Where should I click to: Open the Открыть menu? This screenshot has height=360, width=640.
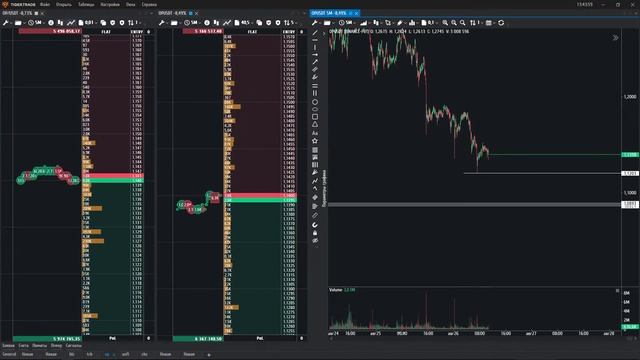[x=64, y=4]
